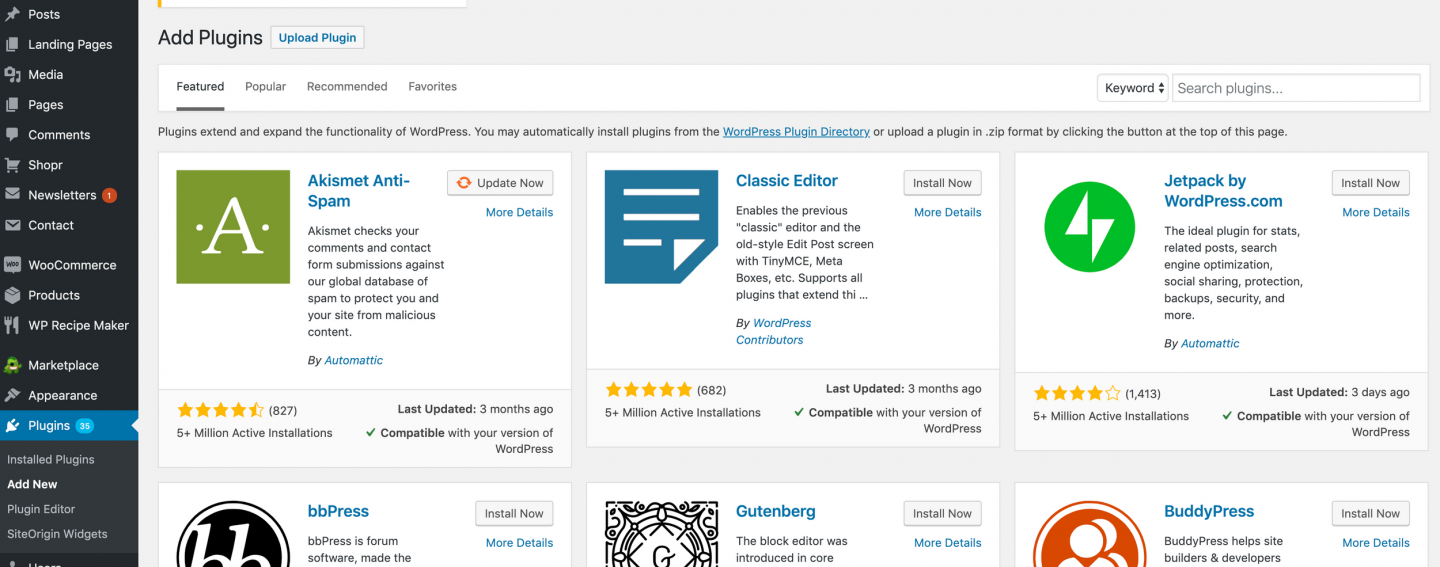Image resolution: width=1440 pixels, height=567 pixels.
Task: Switch to the Favorites tab
Action: (433, 87)
